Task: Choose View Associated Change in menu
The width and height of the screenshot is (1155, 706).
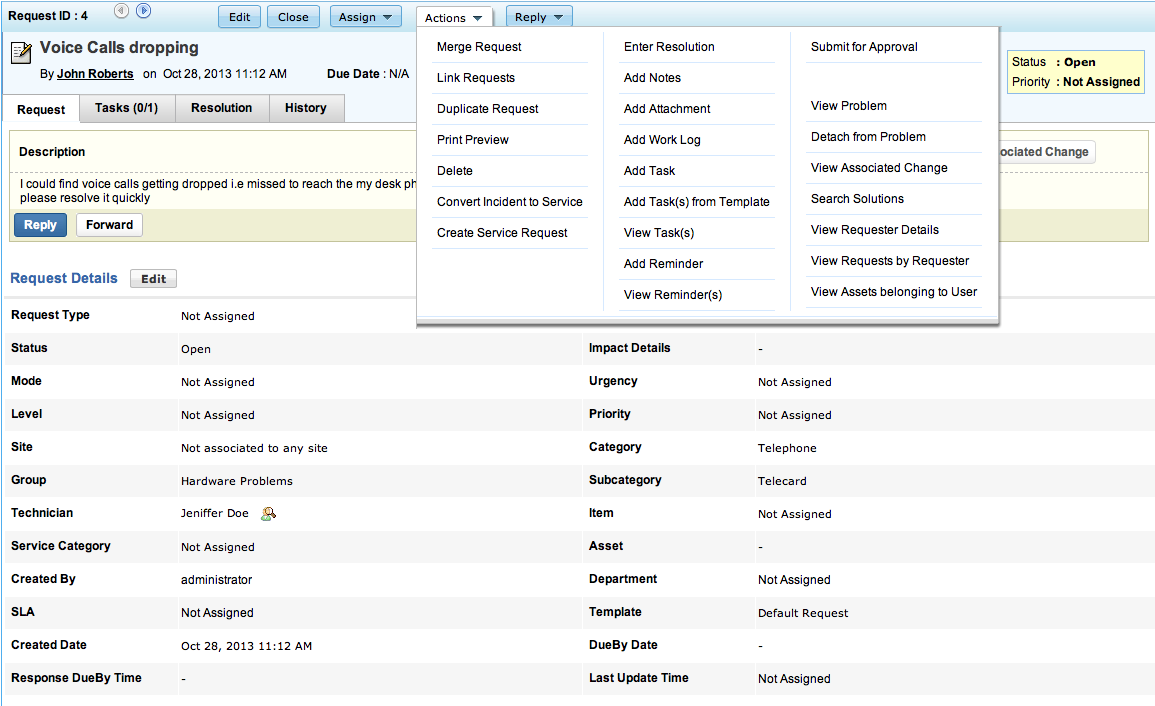Action: click(879, 167)
